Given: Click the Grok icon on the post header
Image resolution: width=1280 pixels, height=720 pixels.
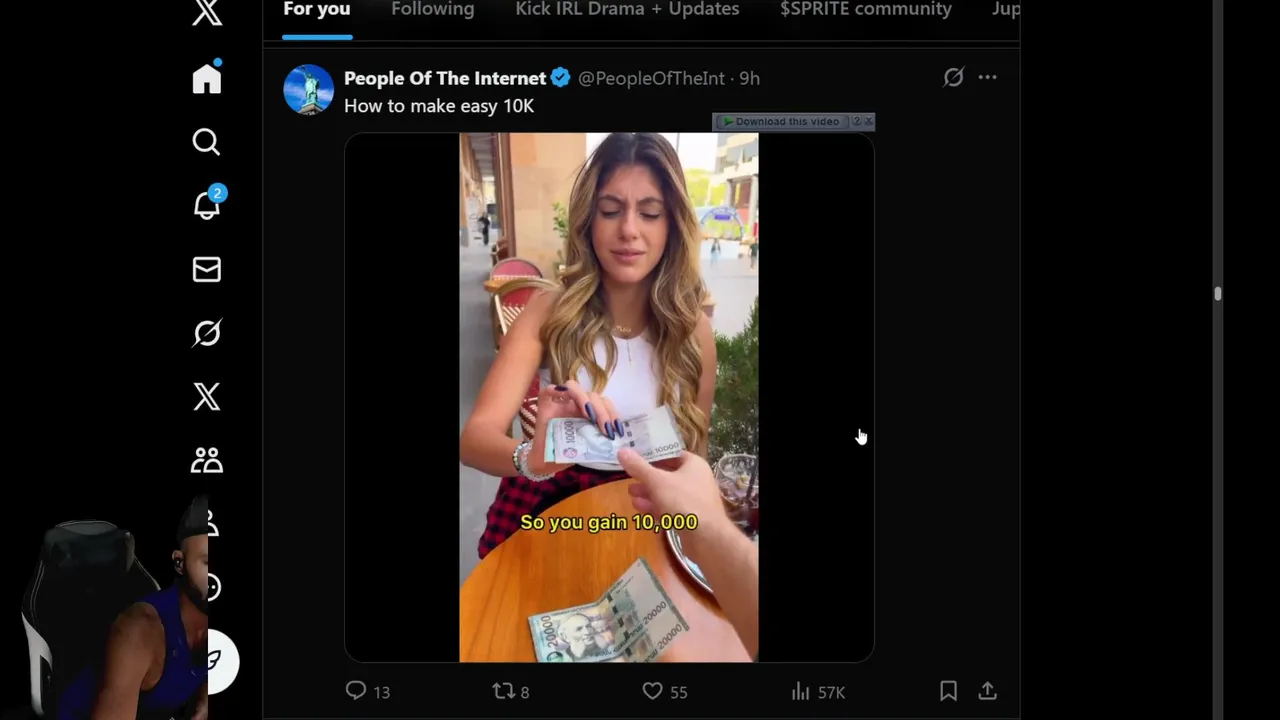Looking at the screenshot, I should point(953,77).
